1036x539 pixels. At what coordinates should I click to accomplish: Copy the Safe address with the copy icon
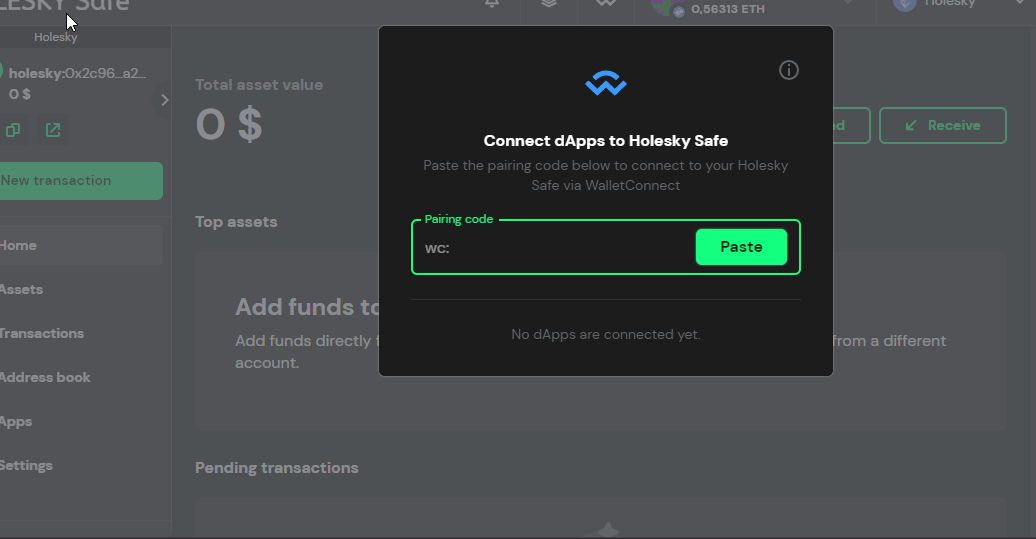click(13, 130)
